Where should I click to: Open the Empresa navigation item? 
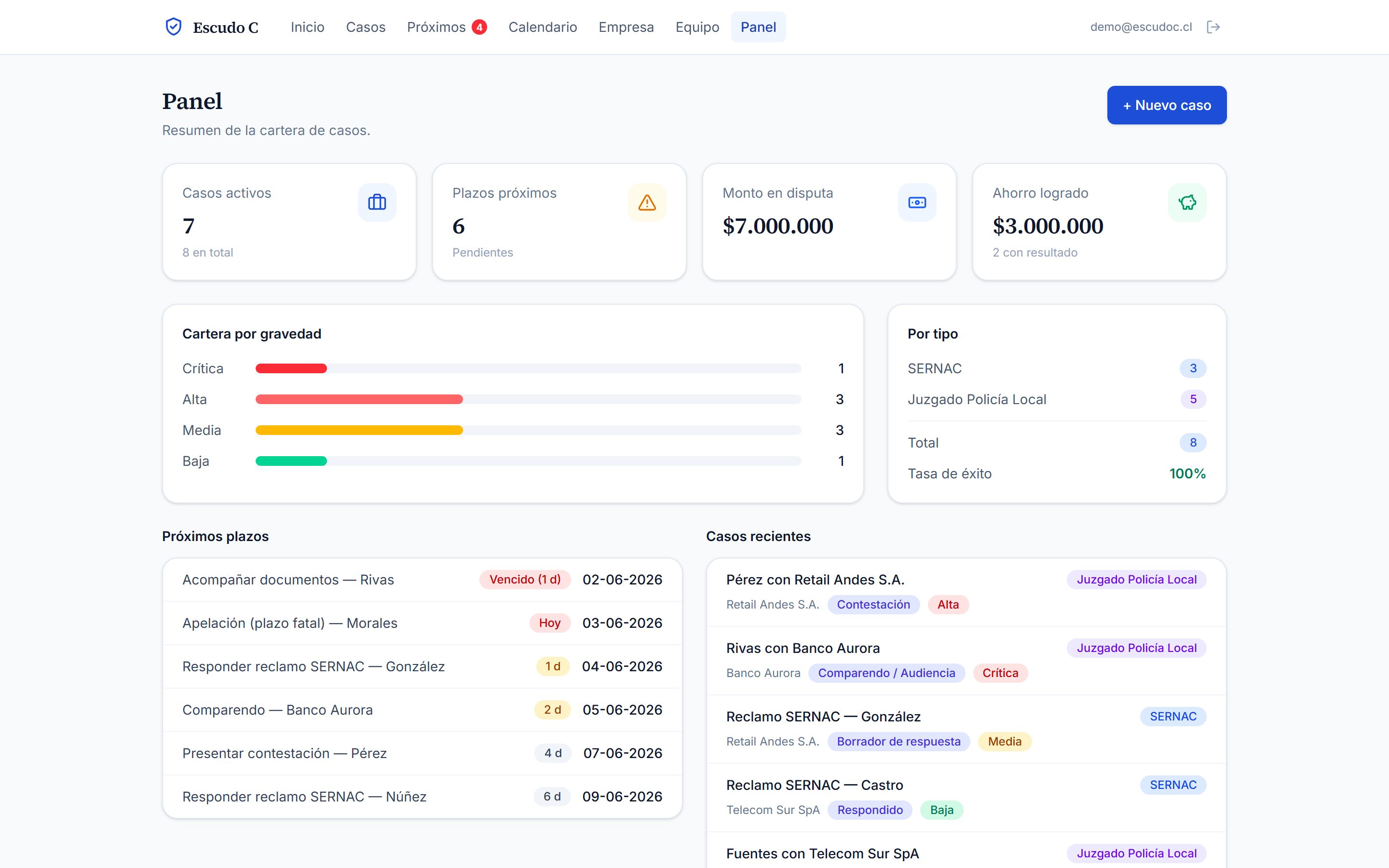[626, 27]
